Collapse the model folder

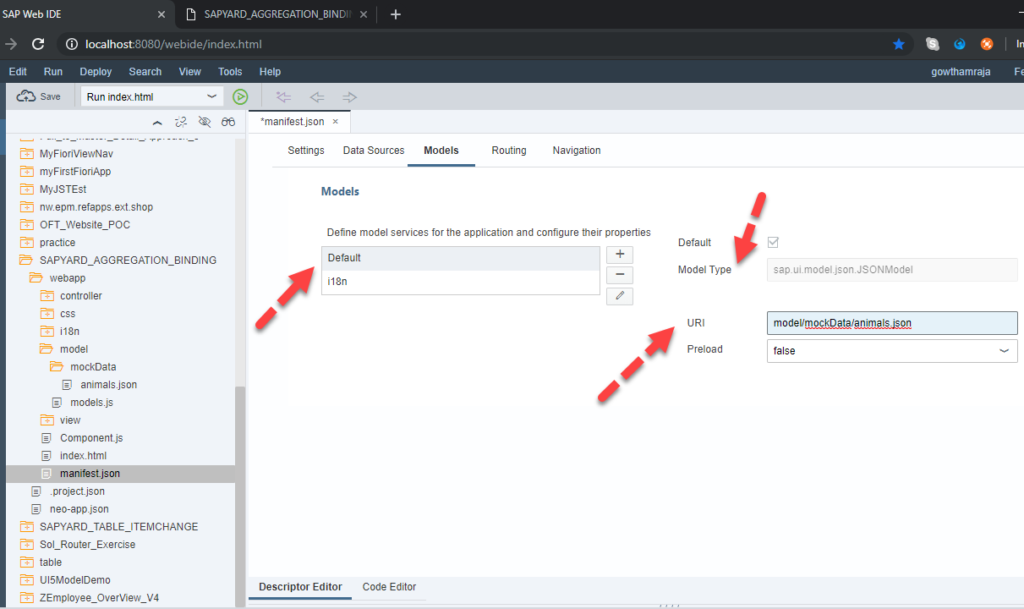(46, 349)
